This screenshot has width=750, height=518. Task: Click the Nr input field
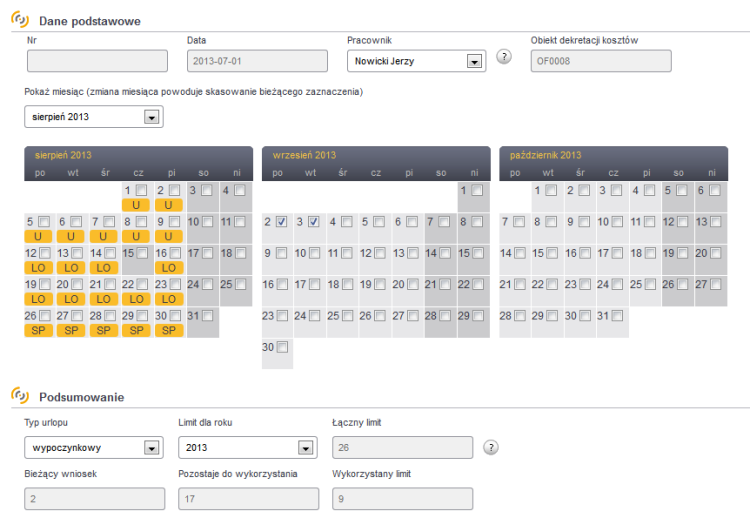tap(97, 61)
